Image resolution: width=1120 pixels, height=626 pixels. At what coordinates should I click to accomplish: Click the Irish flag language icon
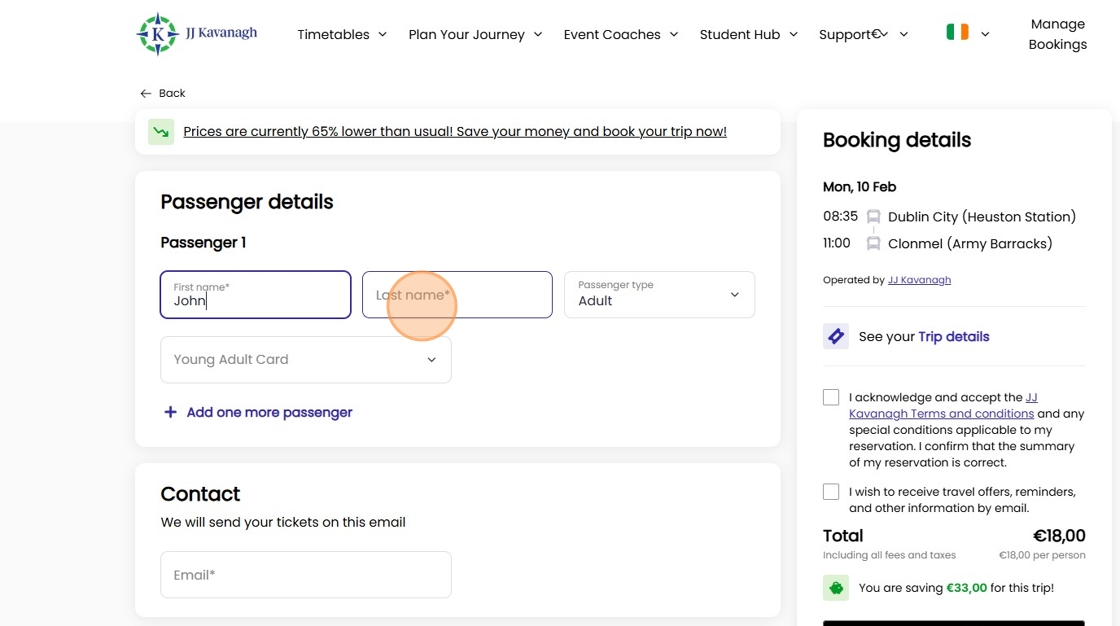957,33
